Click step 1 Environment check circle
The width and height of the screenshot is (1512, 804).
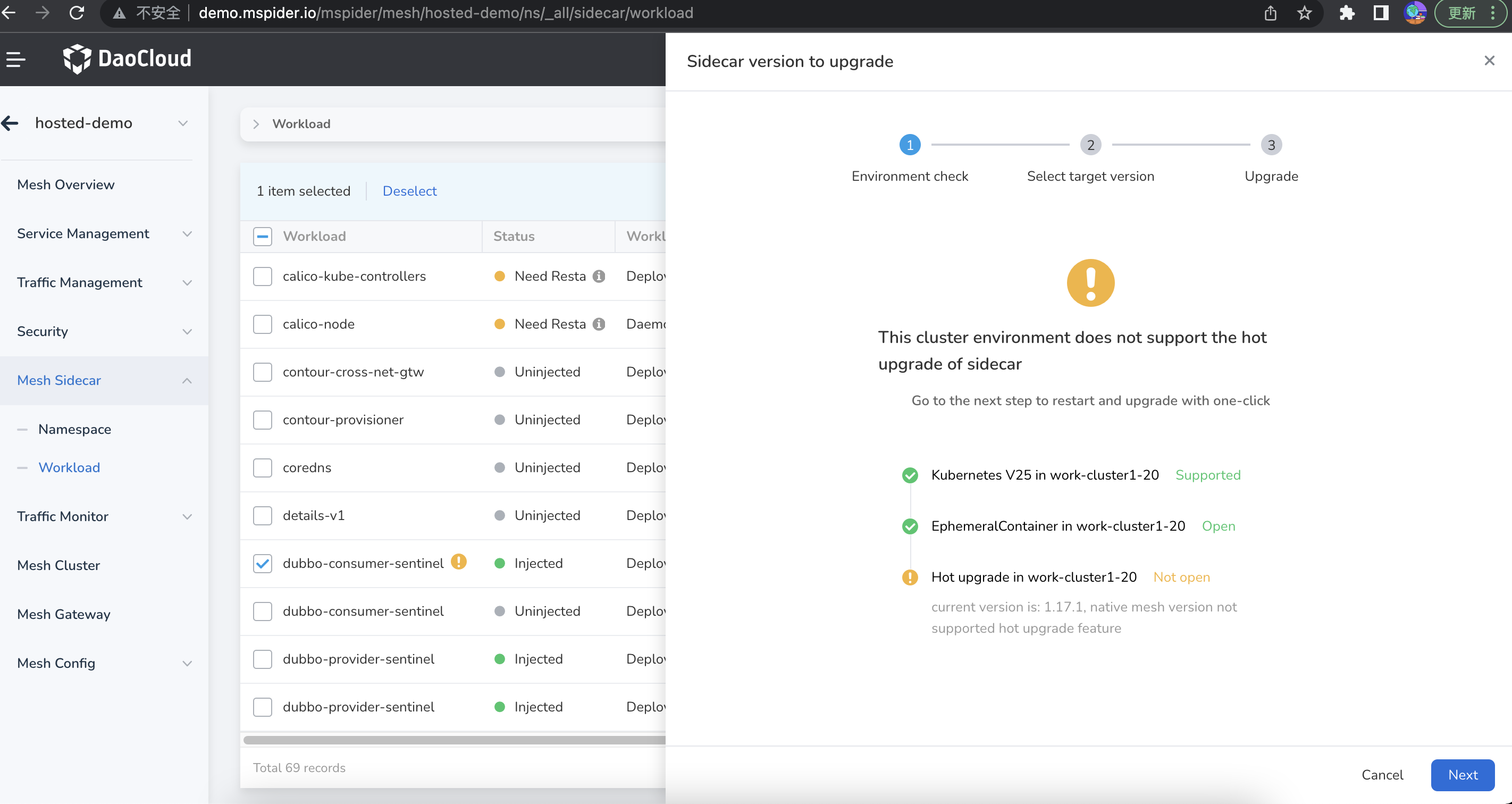910,145
